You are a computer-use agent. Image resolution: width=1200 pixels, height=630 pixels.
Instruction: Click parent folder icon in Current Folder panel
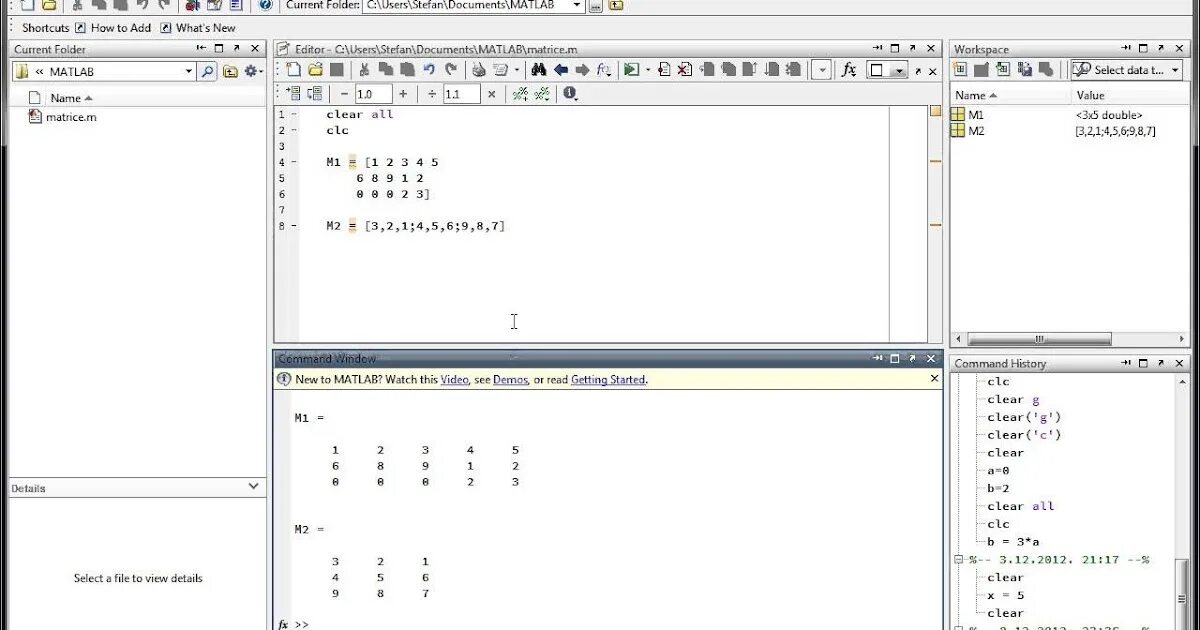pyautogui.click(x=231, y=71)
